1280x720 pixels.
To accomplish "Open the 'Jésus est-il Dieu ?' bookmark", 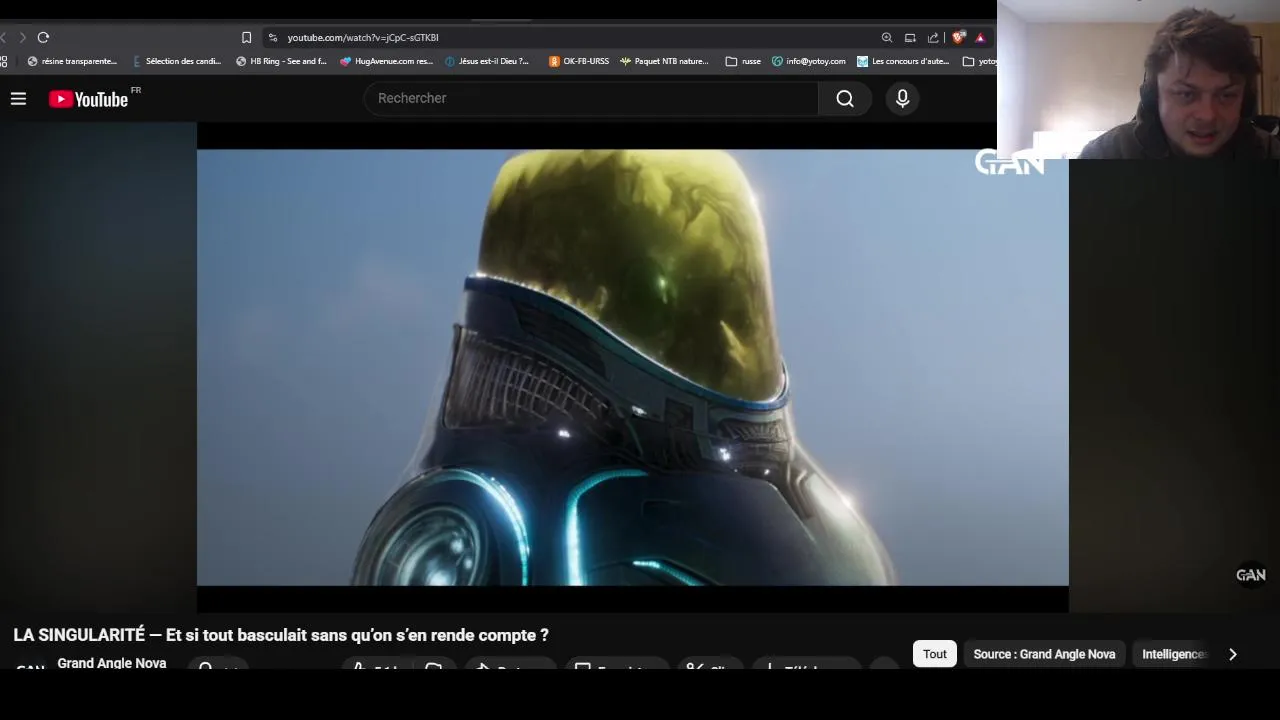I will [x=487, y=61].
